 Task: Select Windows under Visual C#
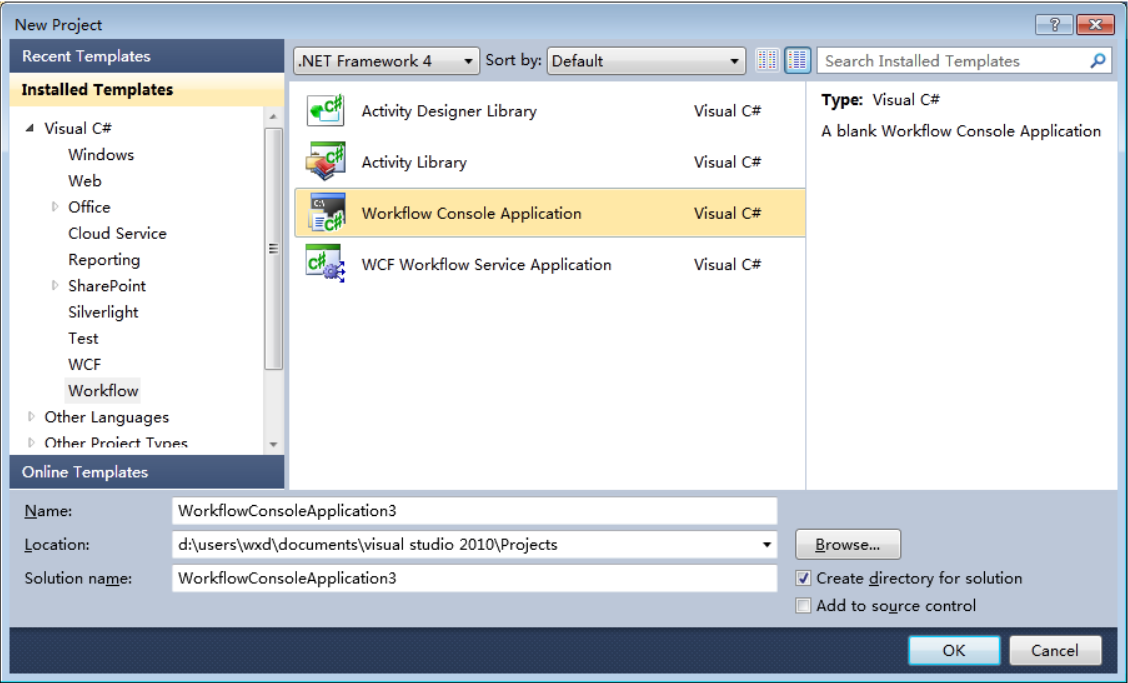pyautogui.click(x=101, y=155)
